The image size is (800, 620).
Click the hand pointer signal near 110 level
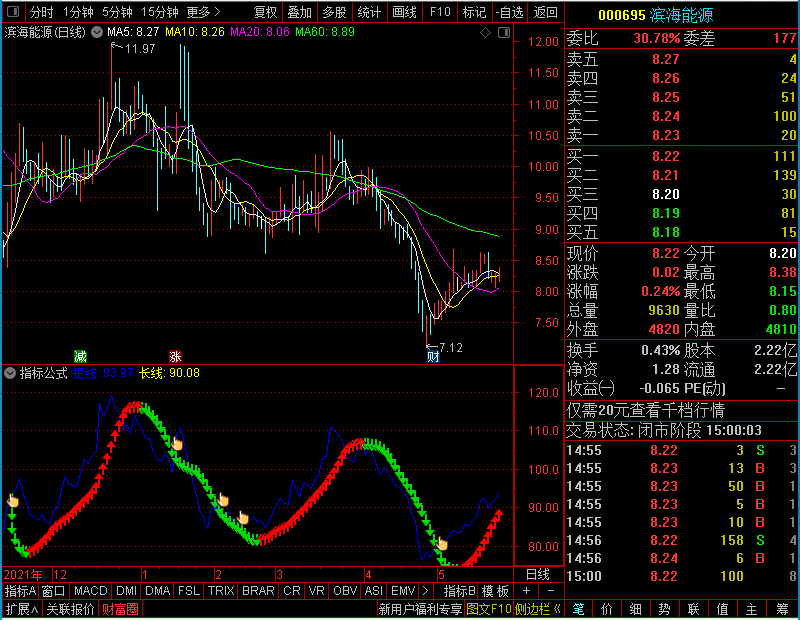[x=177, y=444]
